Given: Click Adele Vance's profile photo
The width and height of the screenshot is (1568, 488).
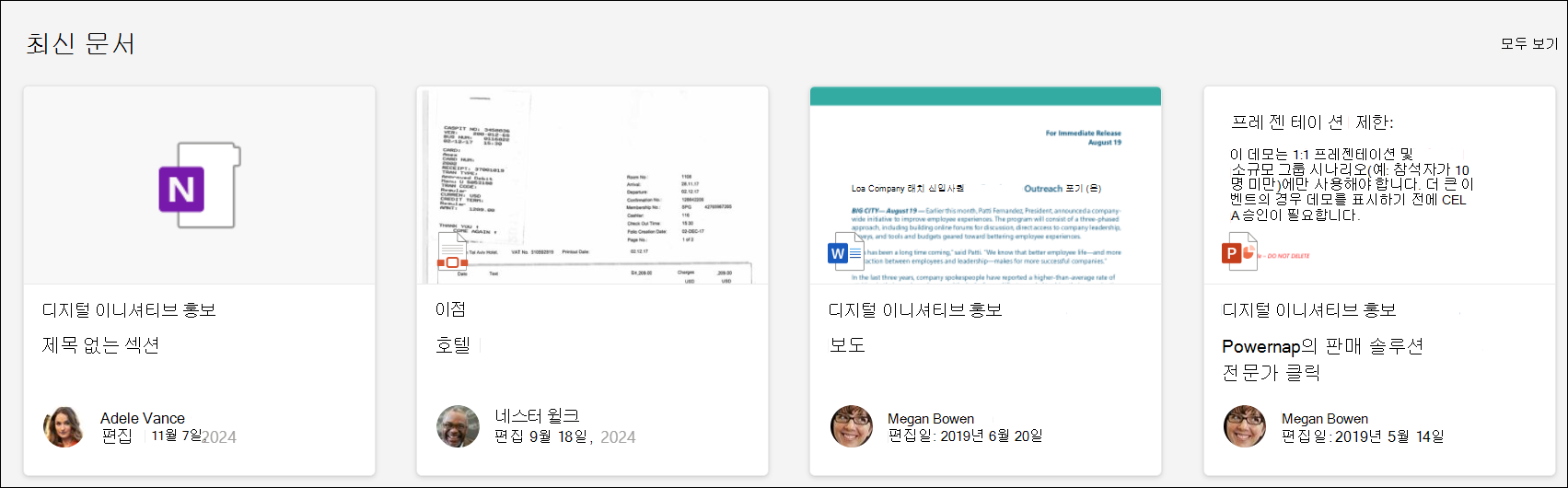Looking at the screenshot, I should (64, 427).
